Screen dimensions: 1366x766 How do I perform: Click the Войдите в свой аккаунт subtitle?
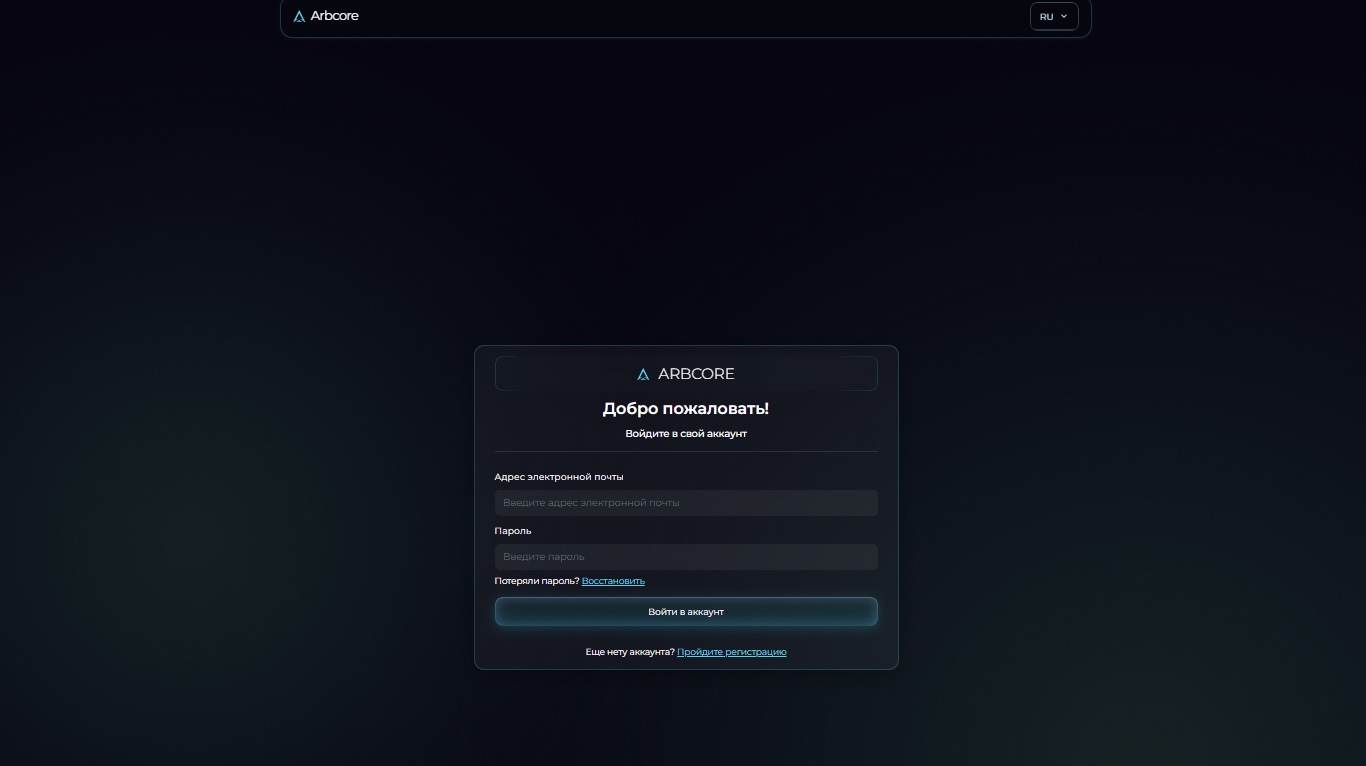tap(686, 433)
